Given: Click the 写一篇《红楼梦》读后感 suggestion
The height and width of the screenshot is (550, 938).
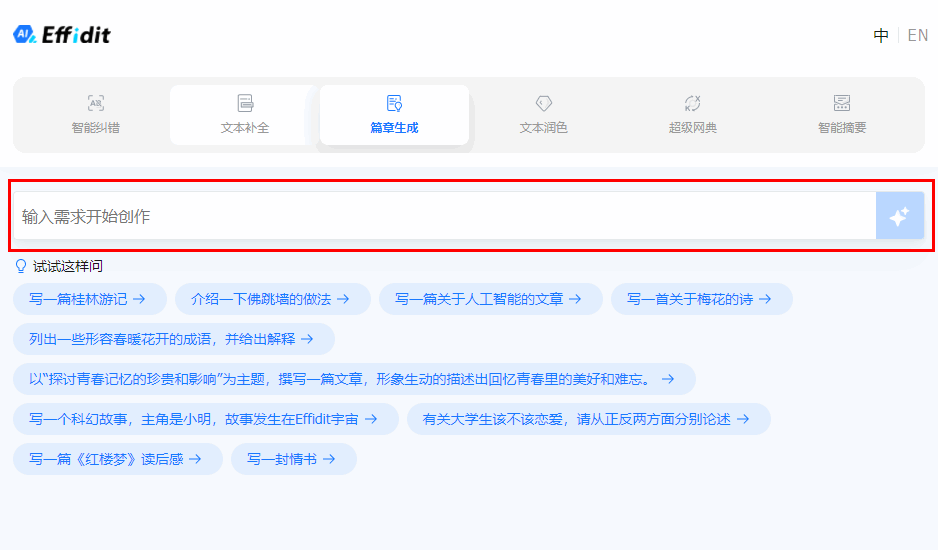Looking at the screenshot, I should pos(117,459).
